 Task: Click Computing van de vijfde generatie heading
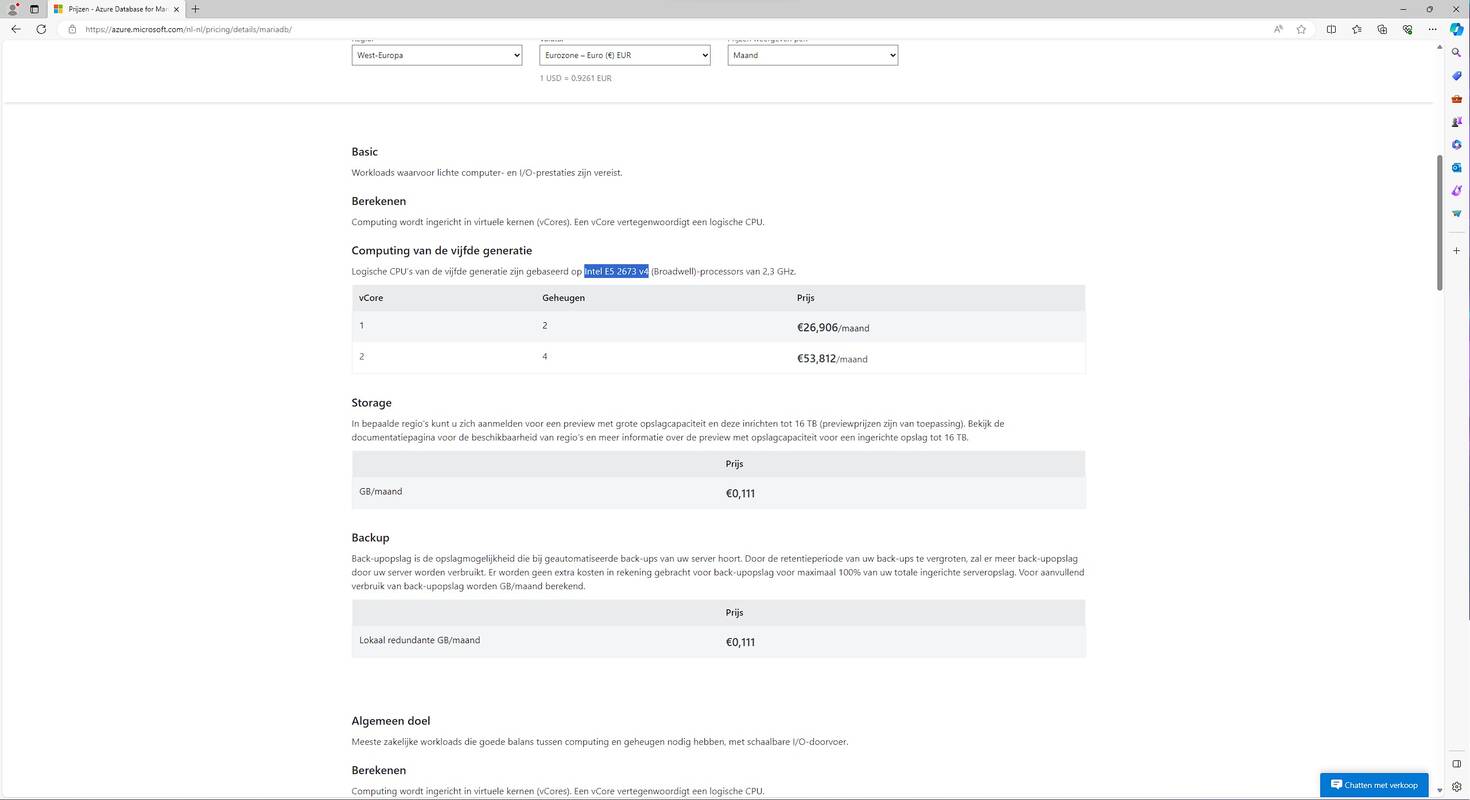(442, 251)
